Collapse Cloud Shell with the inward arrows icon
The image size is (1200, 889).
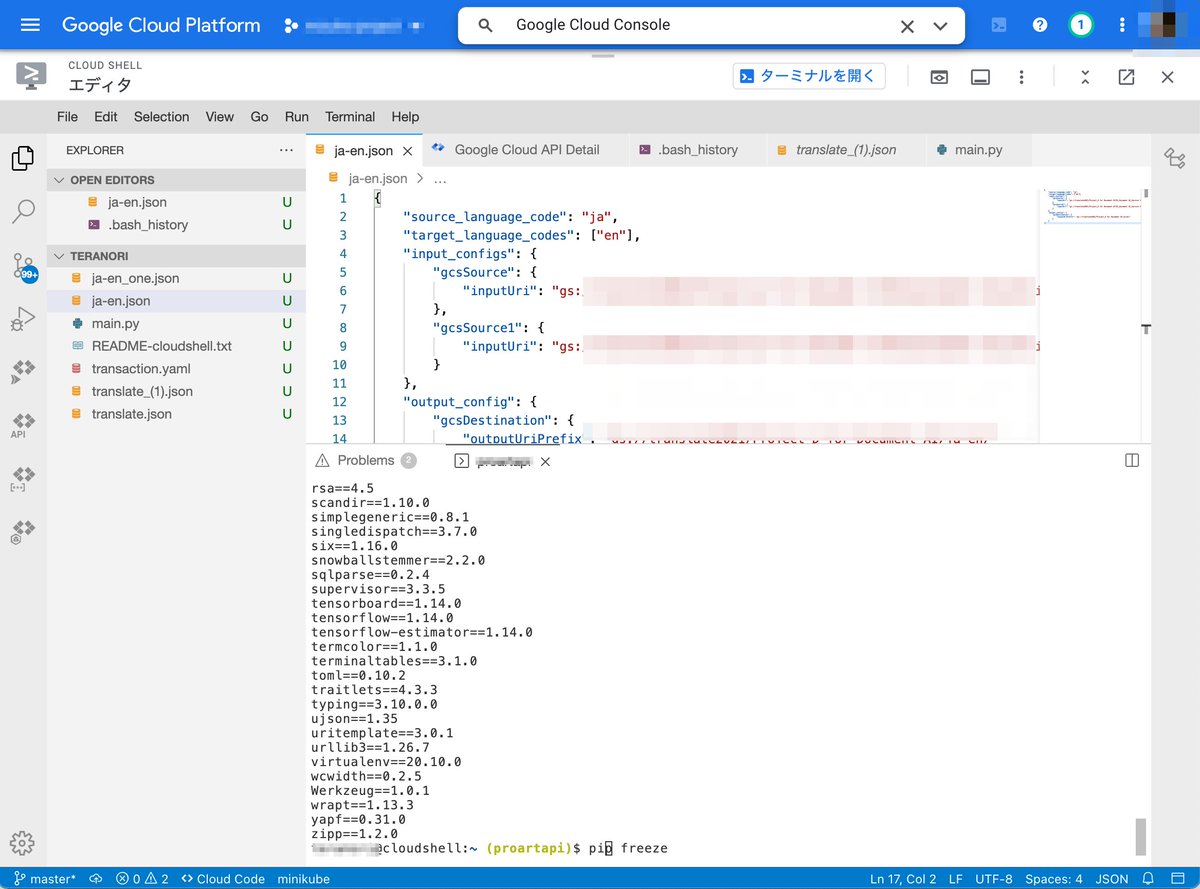pyautogui.click(x=1086, y=77)
